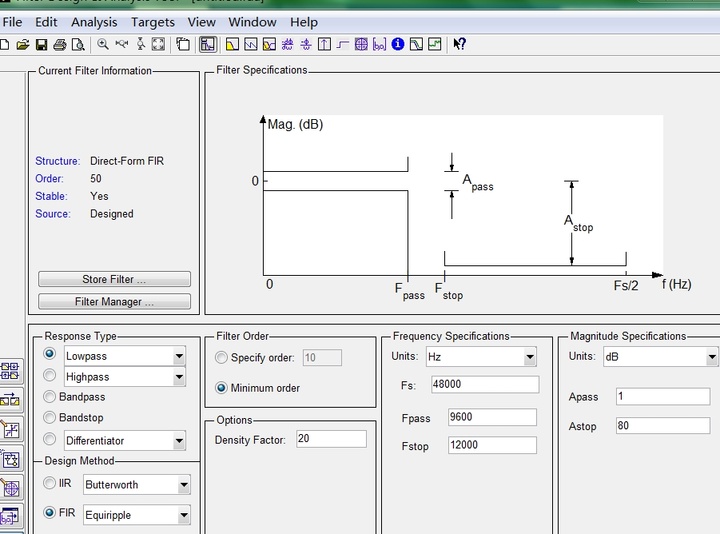The height and width of the screenshot is (534, 720).
Task: Open Filter Information with the blue i icon
Action: pos(398,44)
